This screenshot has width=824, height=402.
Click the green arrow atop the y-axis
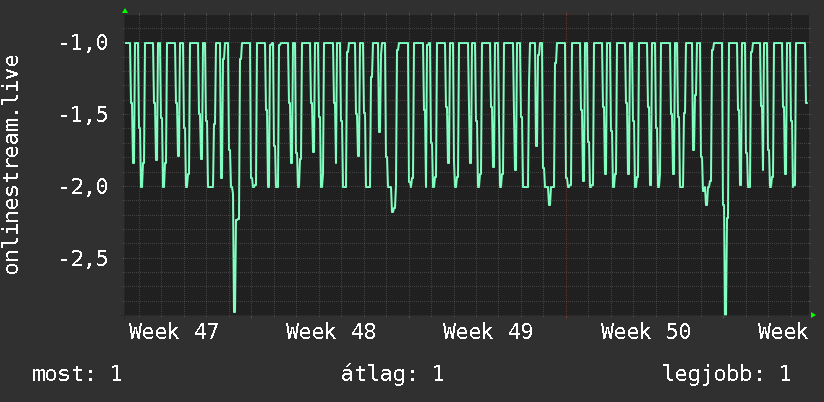tap(125, 11)
